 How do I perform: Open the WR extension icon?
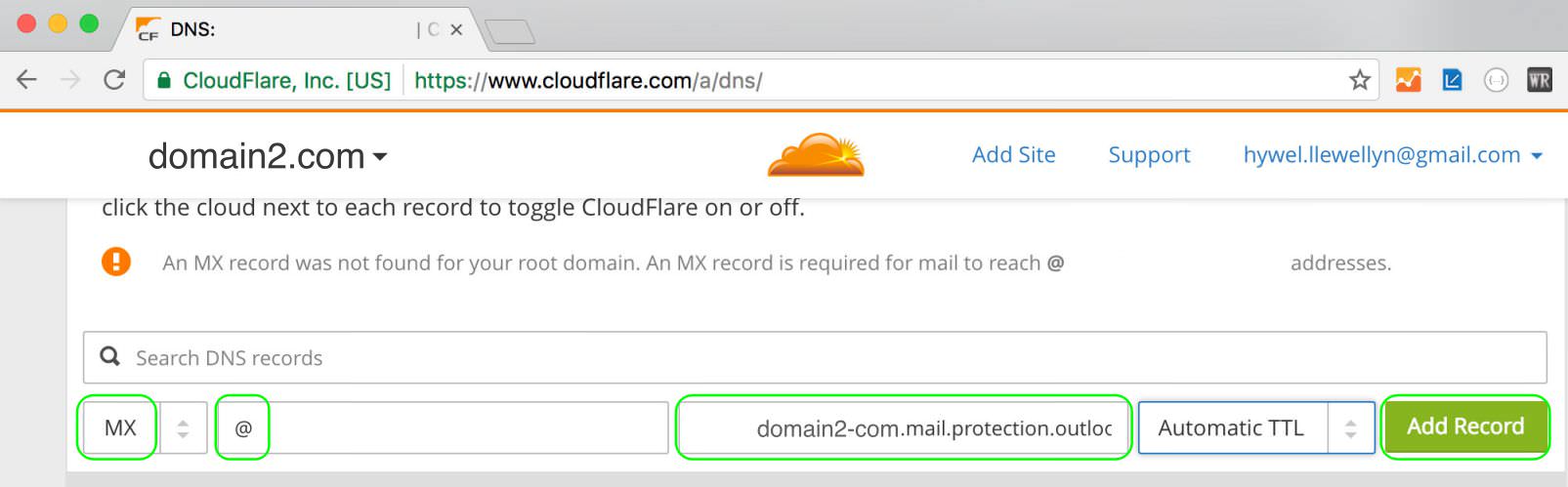coord(1540,80)
